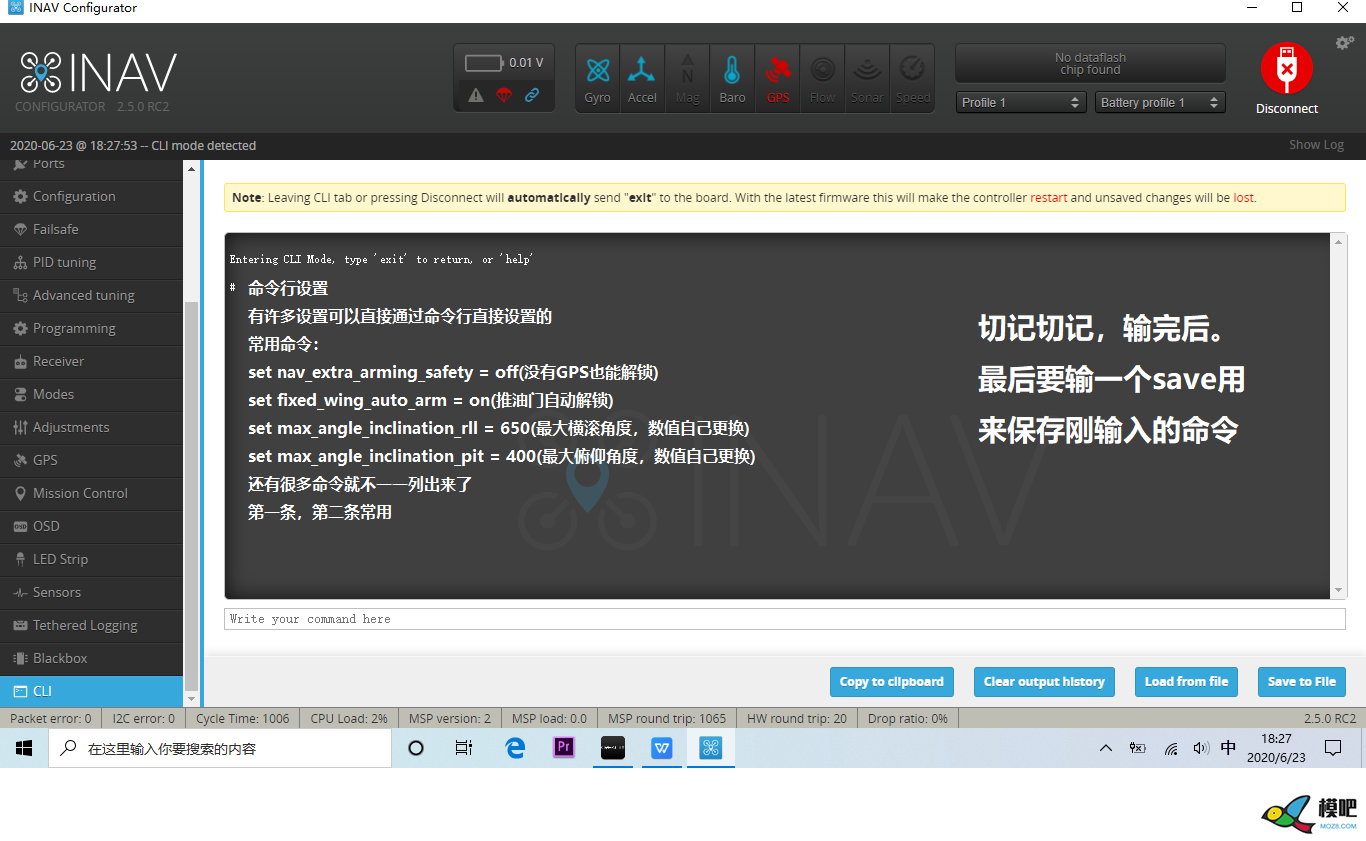Click CLI output scrollbar down arrow
Viewport: 1366px width, 841px height.
pos(1339,590)
